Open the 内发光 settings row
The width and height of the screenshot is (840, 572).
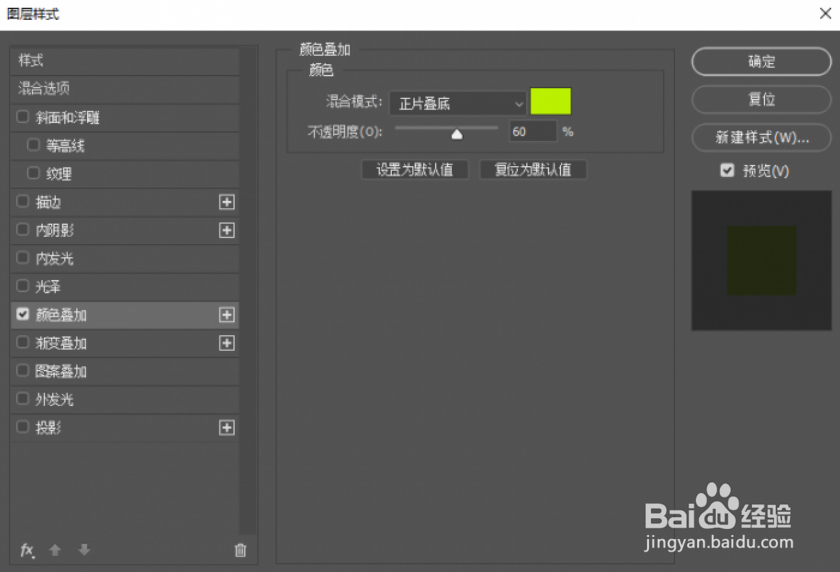(x=124, y=258)
